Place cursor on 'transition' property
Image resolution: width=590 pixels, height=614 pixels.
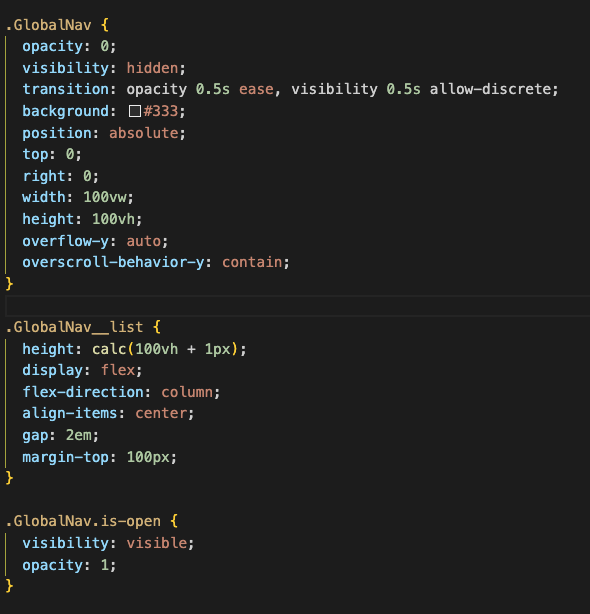(x=65, y=89)
